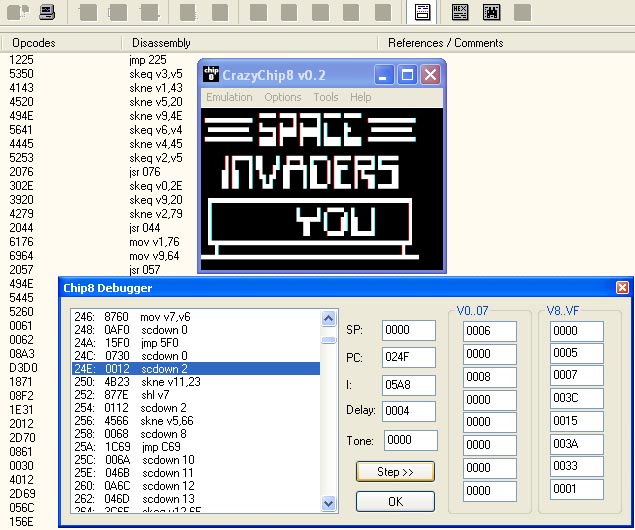Image resolution: width=635 pixels, height=530 pixels.
Task: Click the window layout icon left of HEX
Action: pyautogui.click(x=423, y=13)
